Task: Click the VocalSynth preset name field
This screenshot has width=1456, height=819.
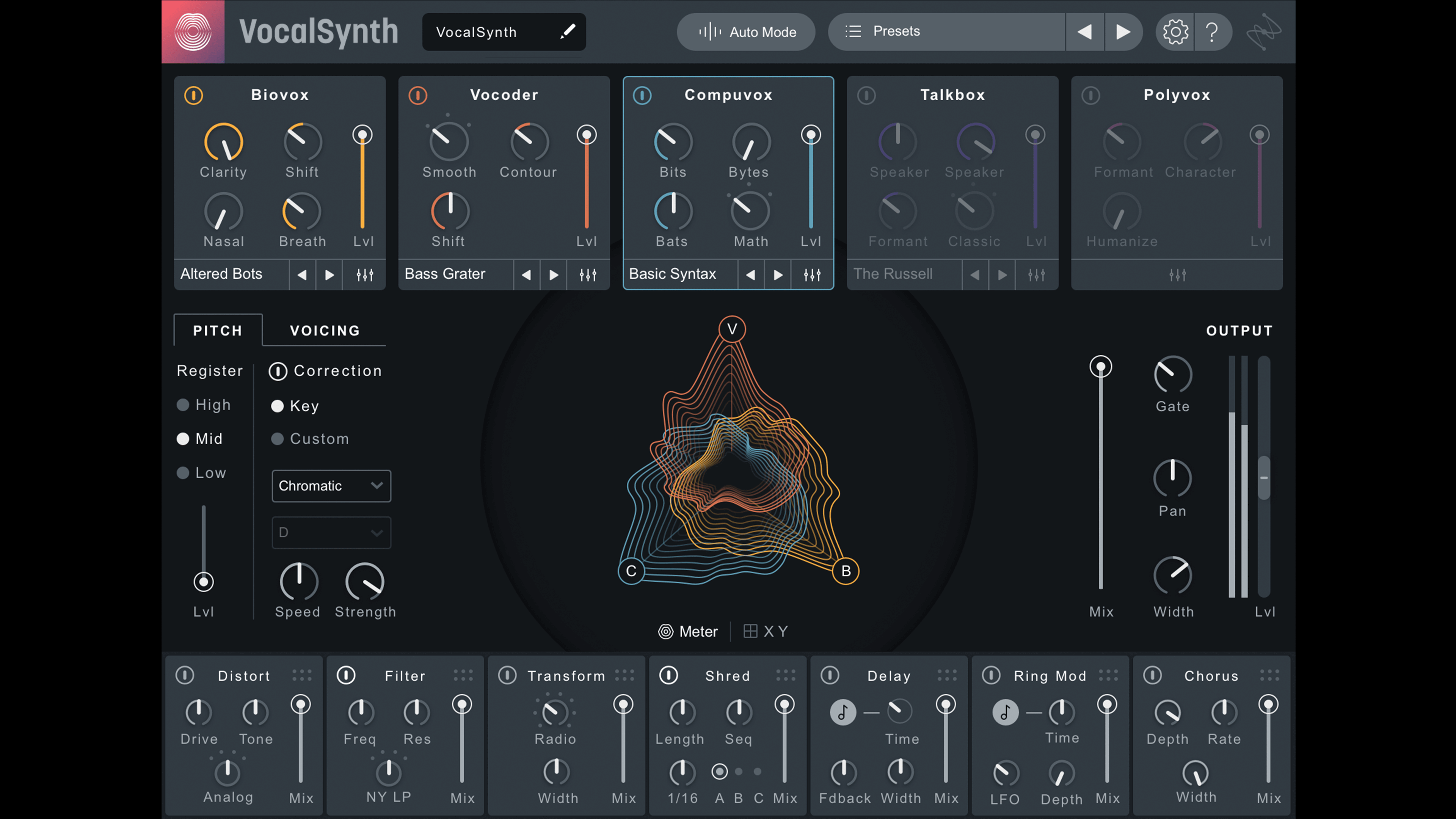Action: tap(504, 31)
